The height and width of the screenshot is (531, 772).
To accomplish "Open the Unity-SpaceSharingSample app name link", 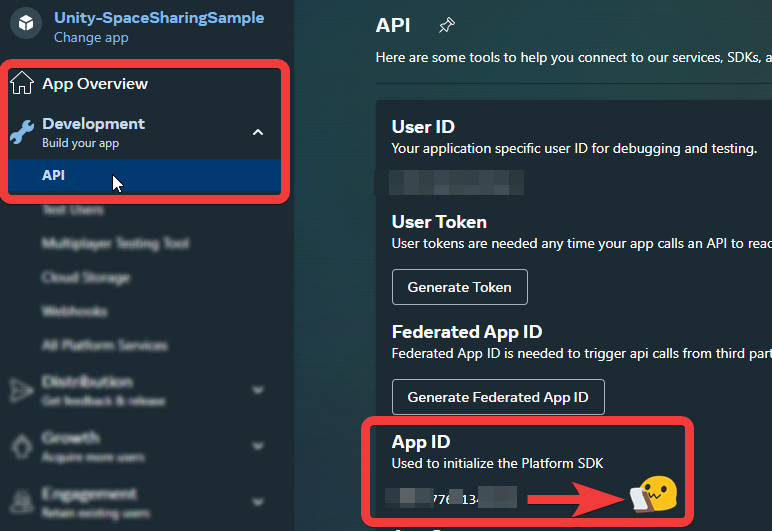I will point(159,18).
